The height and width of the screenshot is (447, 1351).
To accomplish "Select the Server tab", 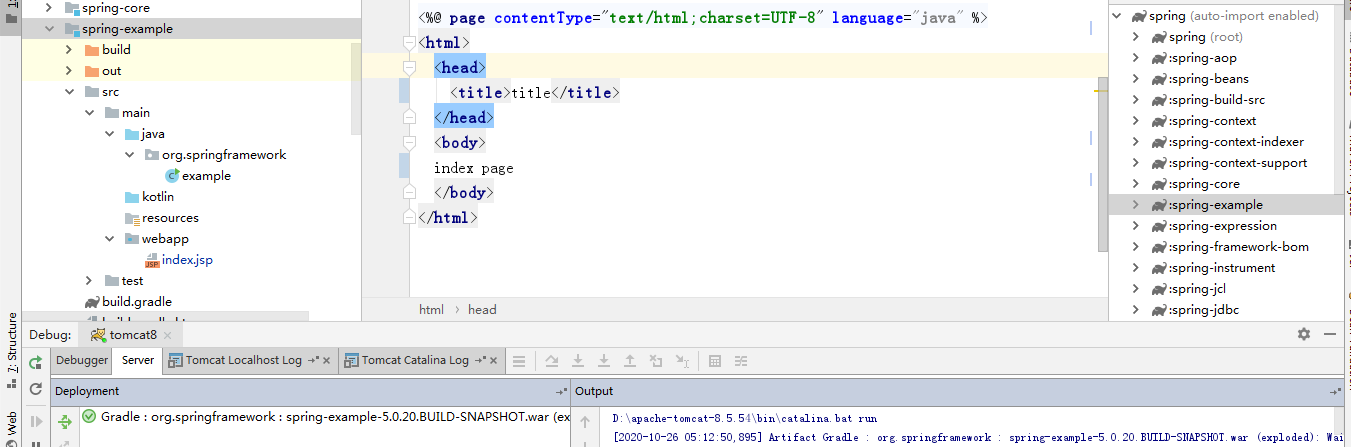I will pyautogui.click(x=138, y=360).
